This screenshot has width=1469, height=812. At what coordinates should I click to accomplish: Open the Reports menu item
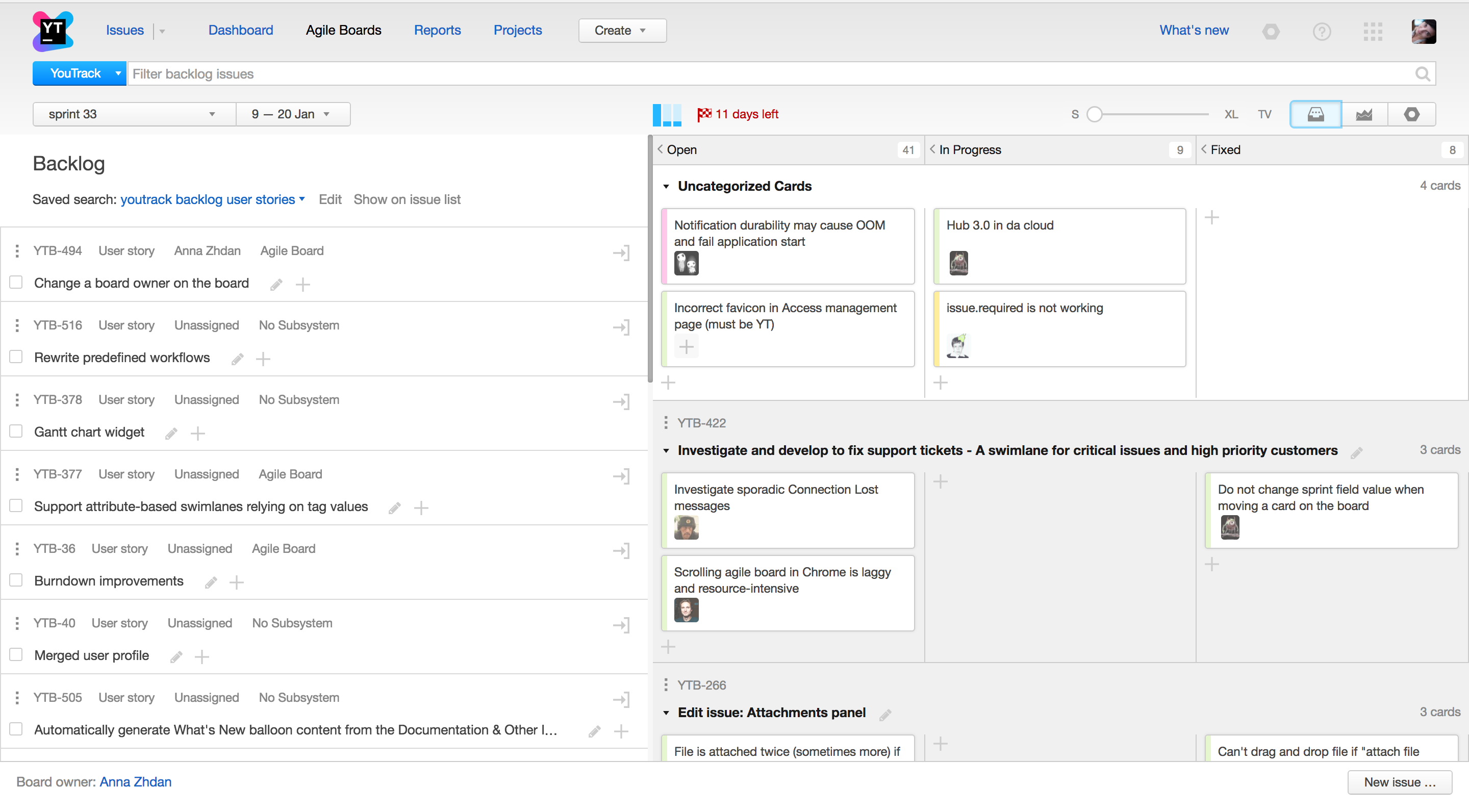click(437, 30)
